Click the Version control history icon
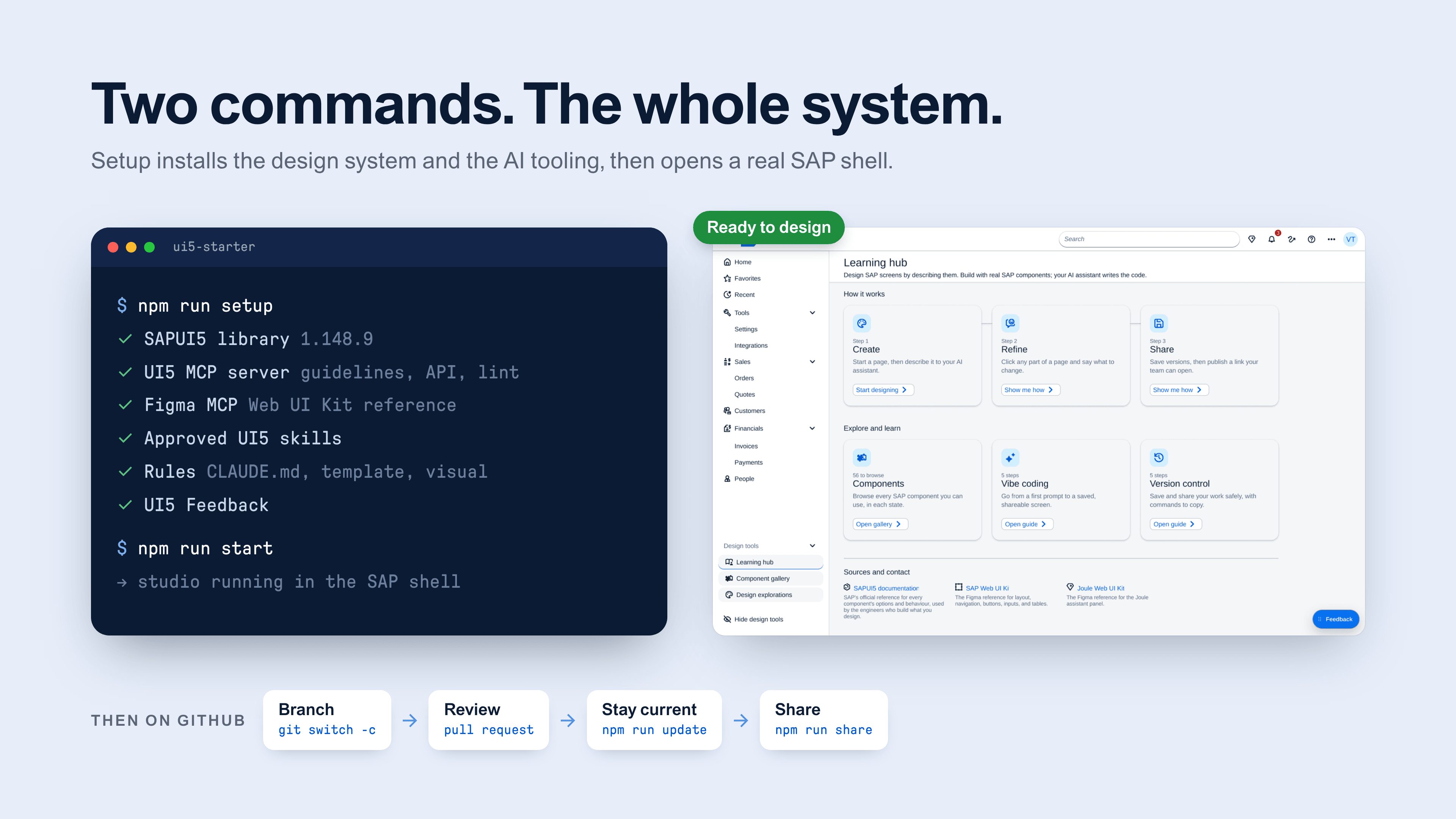Screen dimensions: 1456x819 1159,457
